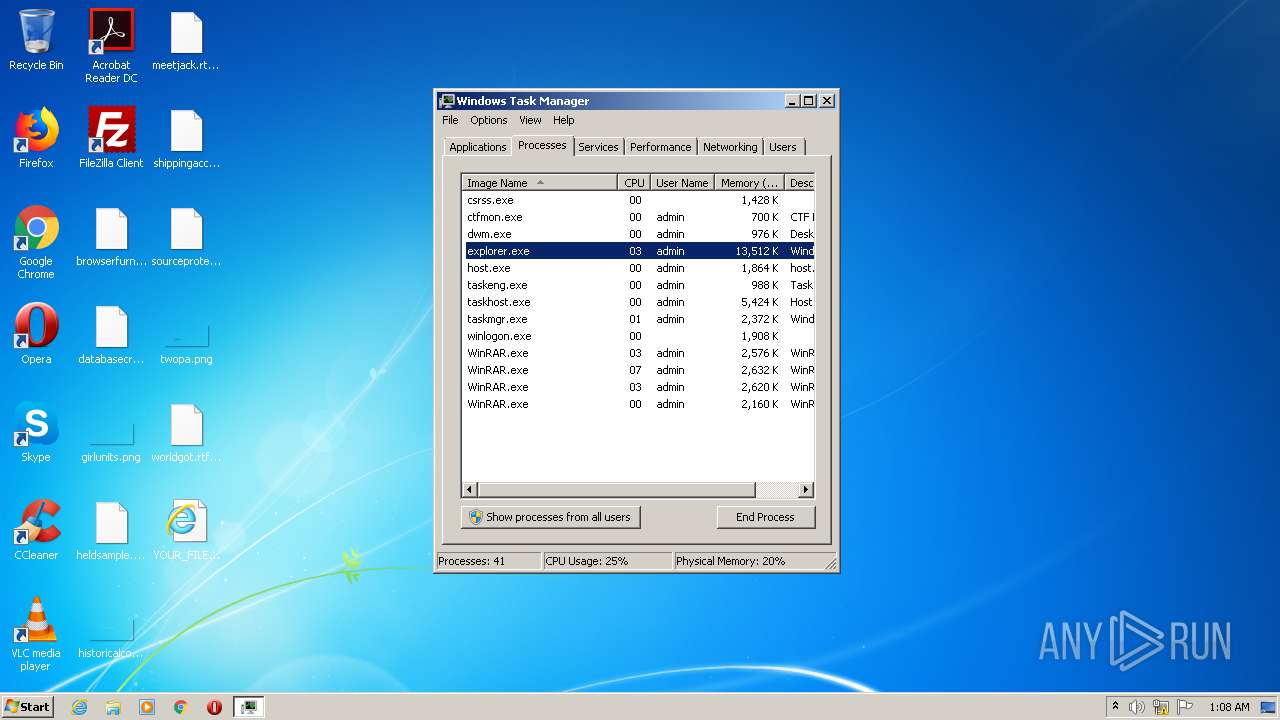Sort by Memory column header
Screen dimensions: 1280x720
pos(750,183)
